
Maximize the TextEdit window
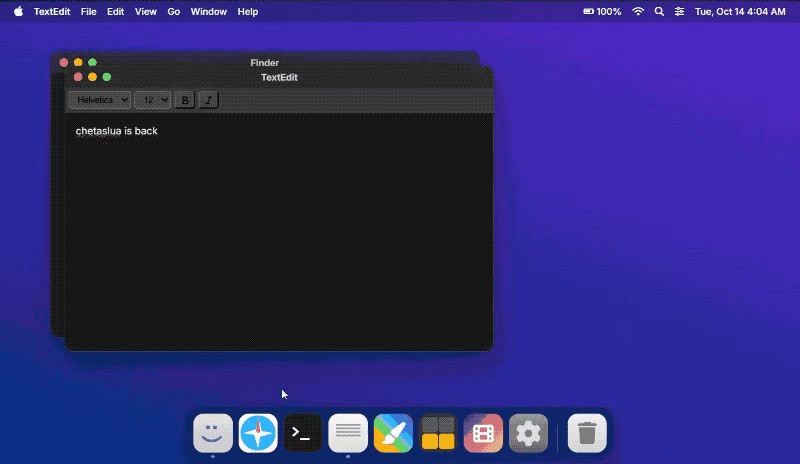click(107, 77)
